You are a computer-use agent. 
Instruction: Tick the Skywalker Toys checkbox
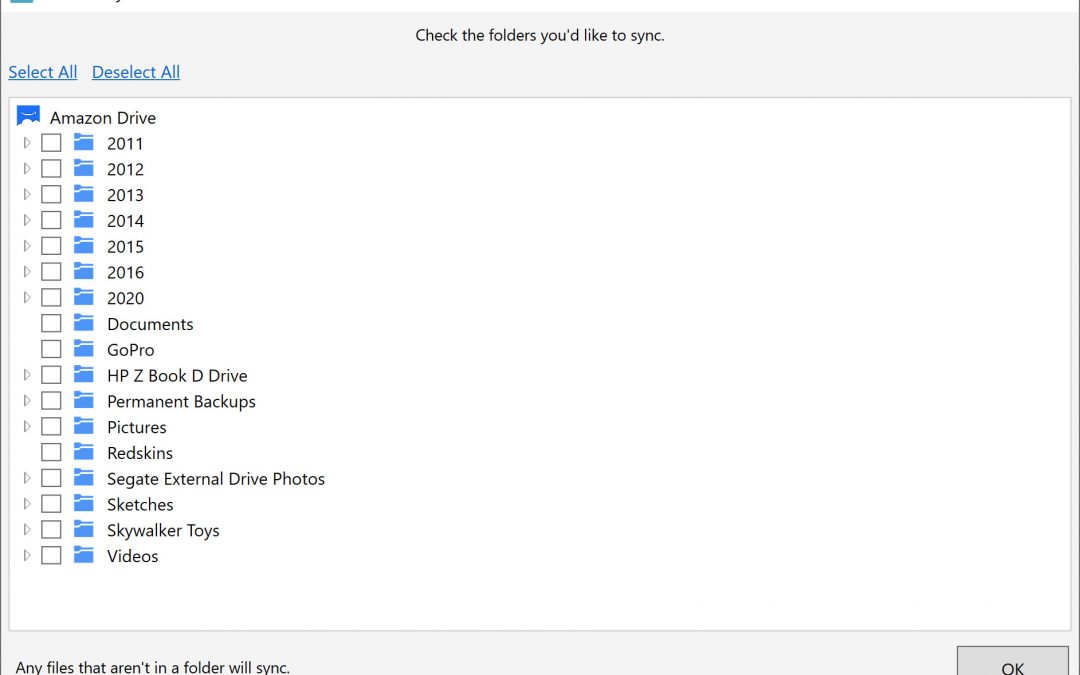51,530
